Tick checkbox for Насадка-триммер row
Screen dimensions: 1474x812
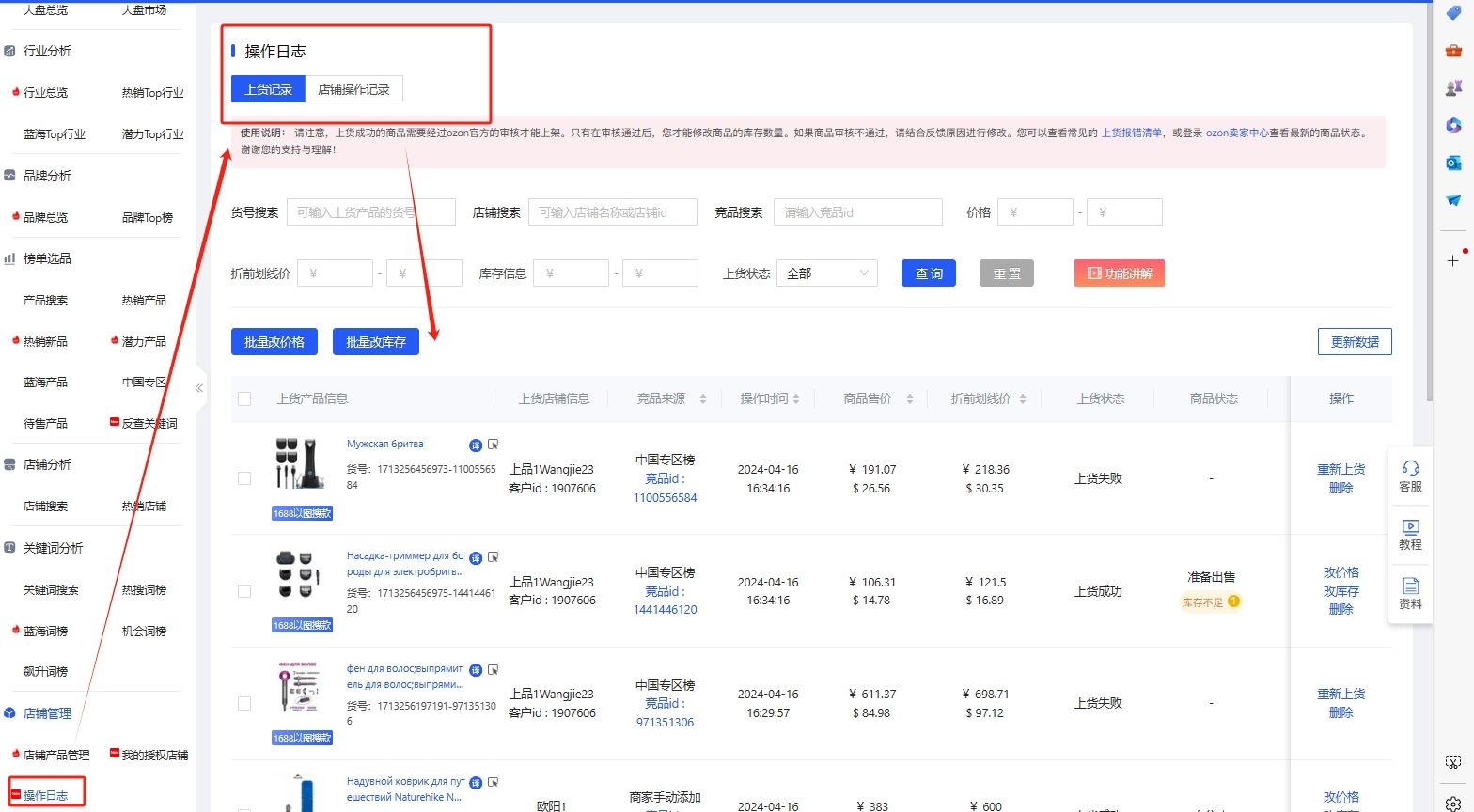244,591
